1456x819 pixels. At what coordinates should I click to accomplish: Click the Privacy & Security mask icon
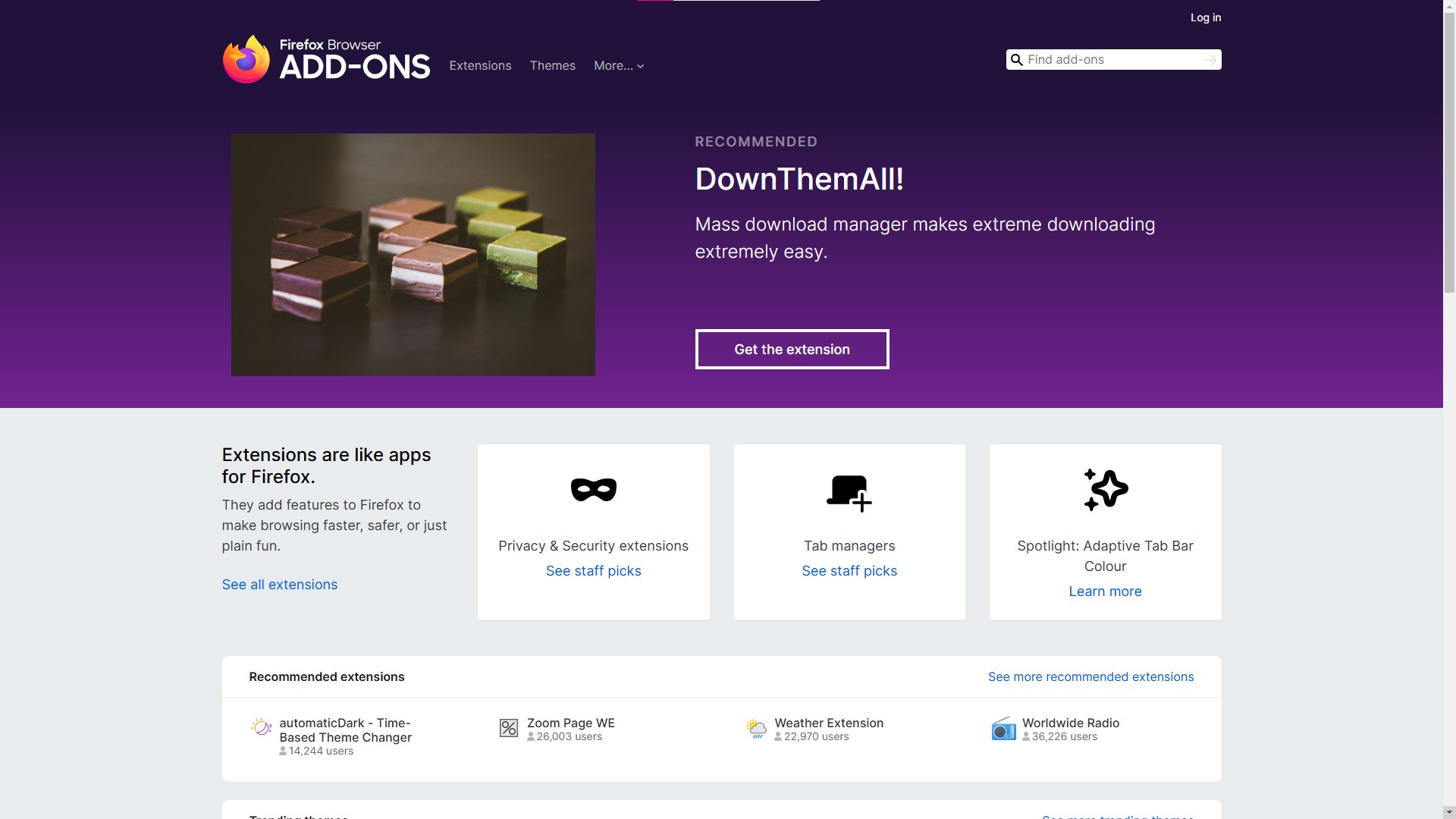click(x=593, y=490)
